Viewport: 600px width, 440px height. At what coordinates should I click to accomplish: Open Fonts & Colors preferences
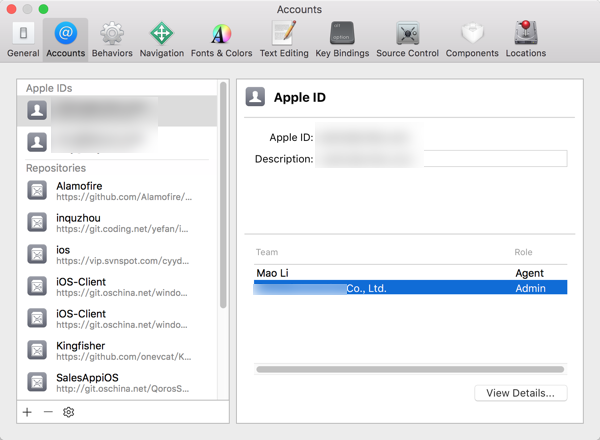point(221,40)
